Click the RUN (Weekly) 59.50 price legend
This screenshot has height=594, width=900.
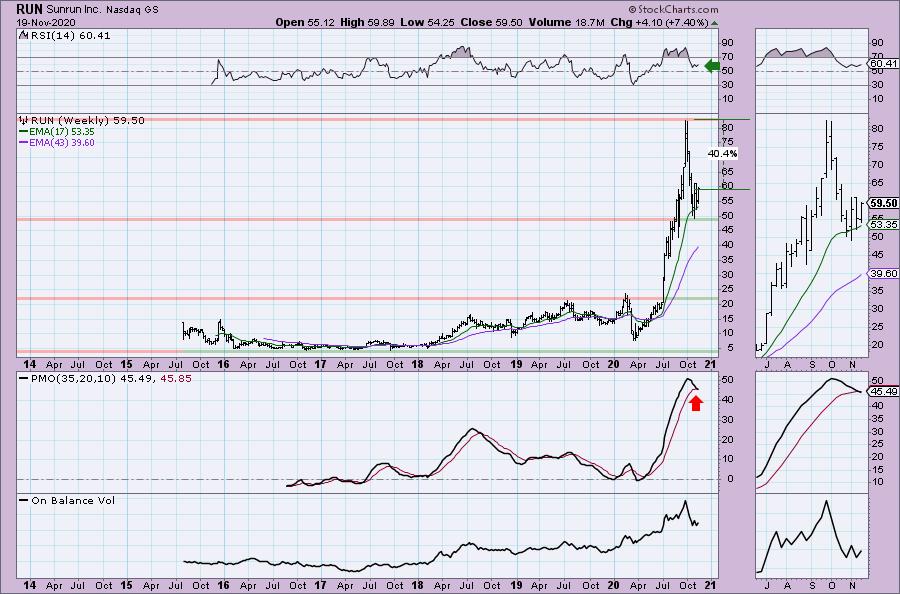tap(88, 121)
